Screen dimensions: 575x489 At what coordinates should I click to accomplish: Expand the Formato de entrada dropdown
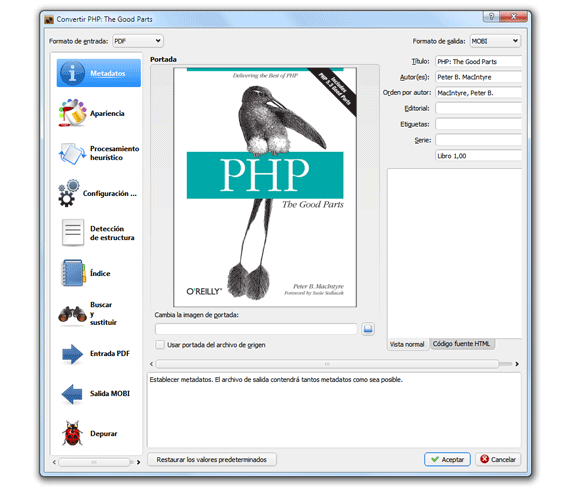click(x=138, y=41)
